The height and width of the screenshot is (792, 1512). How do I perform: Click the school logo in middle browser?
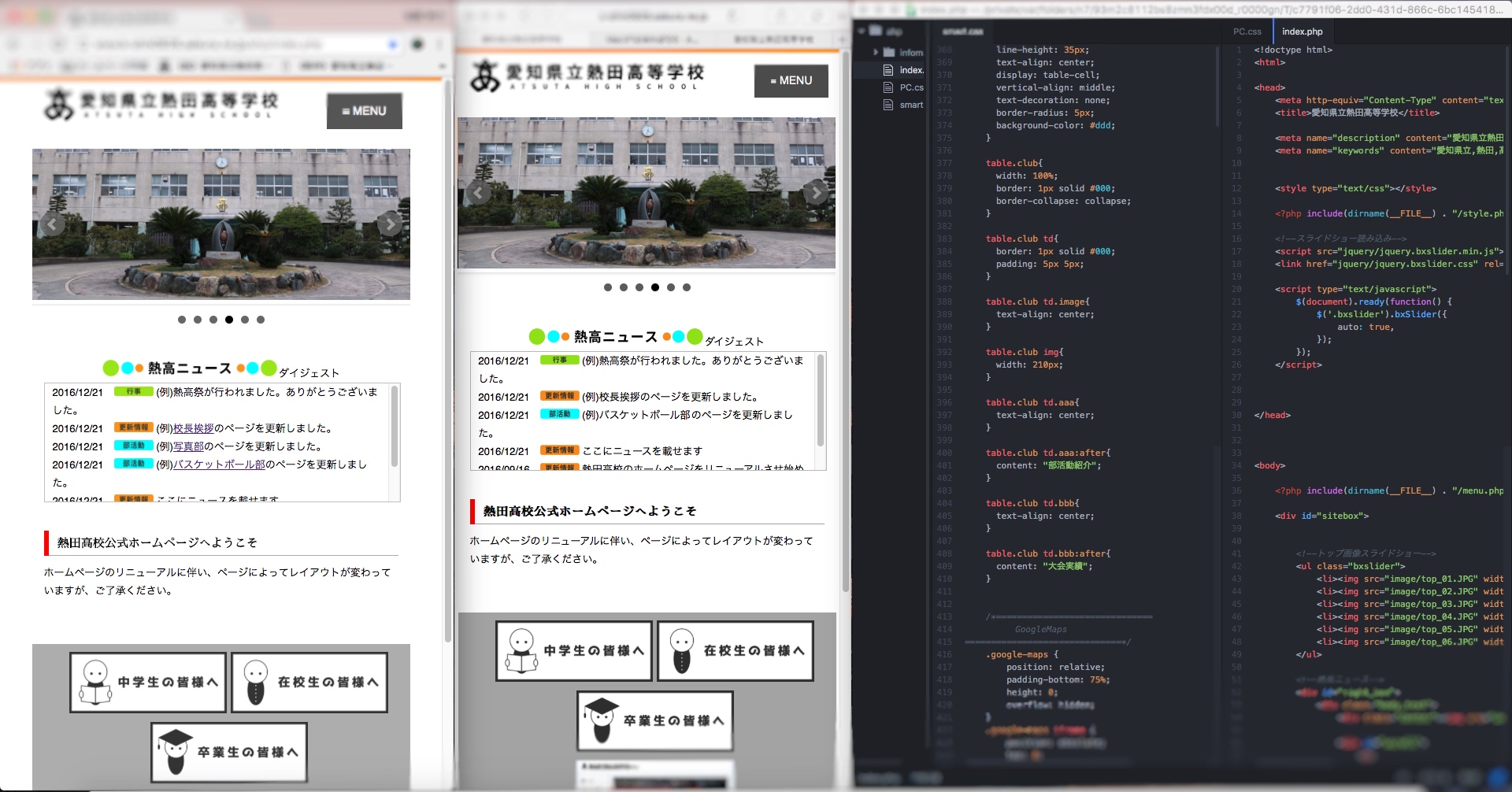point(587,76)
